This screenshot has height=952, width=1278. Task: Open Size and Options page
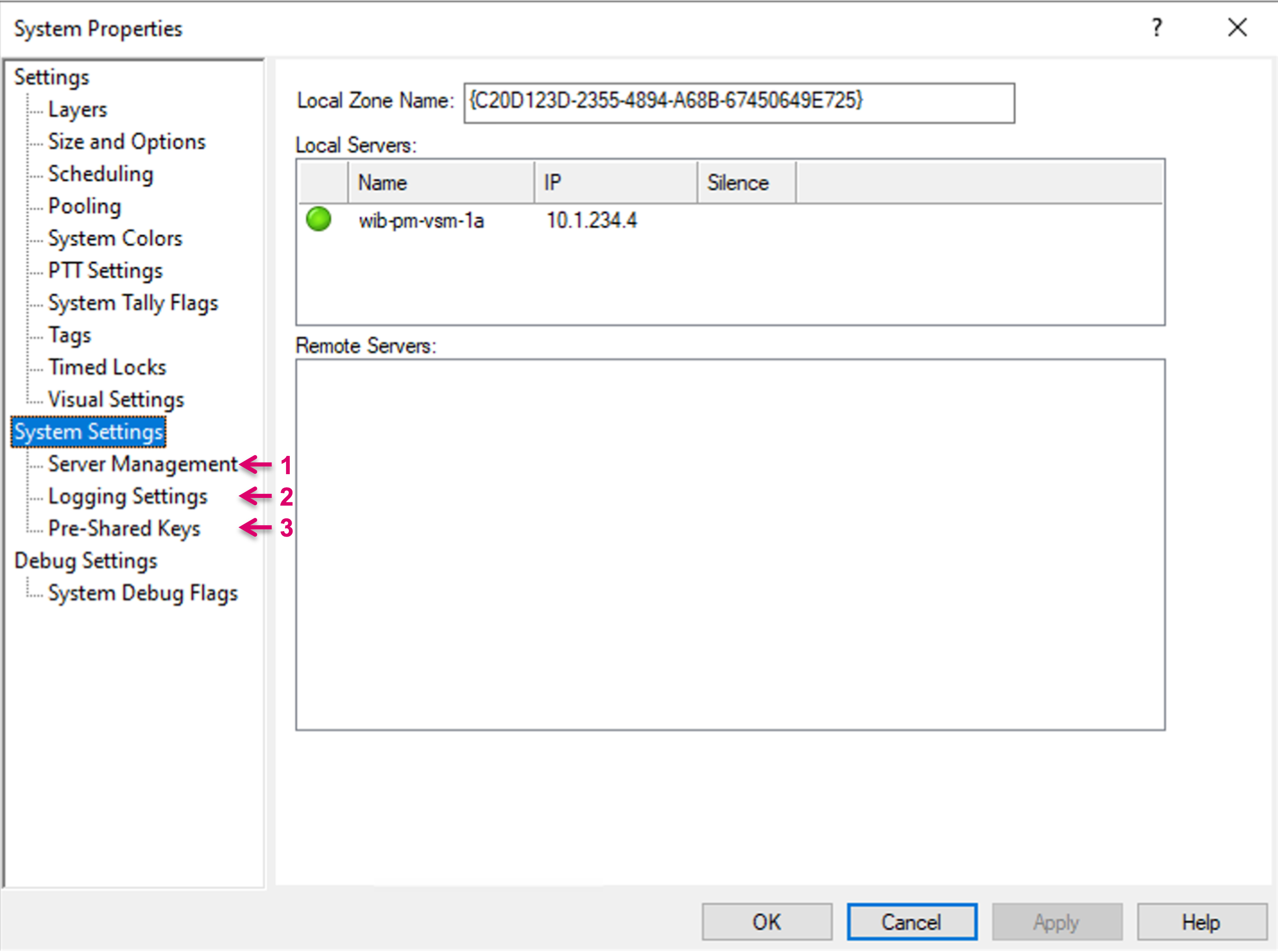pos(126,142)
